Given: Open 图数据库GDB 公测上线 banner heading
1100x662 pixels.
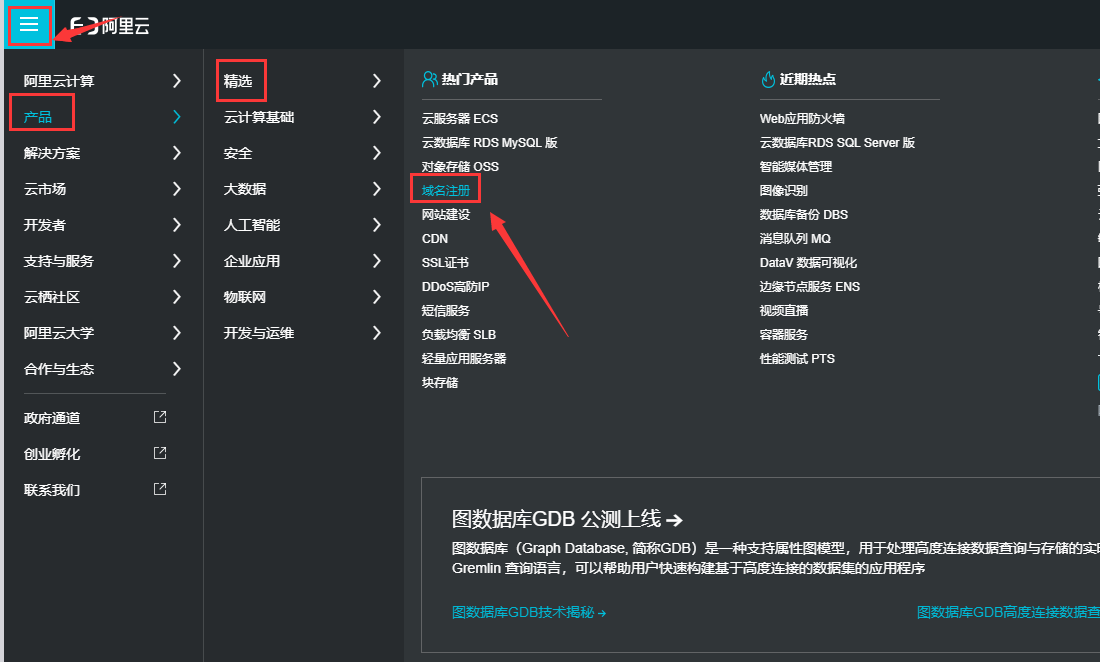Looking at the screenshot, I should point(567,519).
